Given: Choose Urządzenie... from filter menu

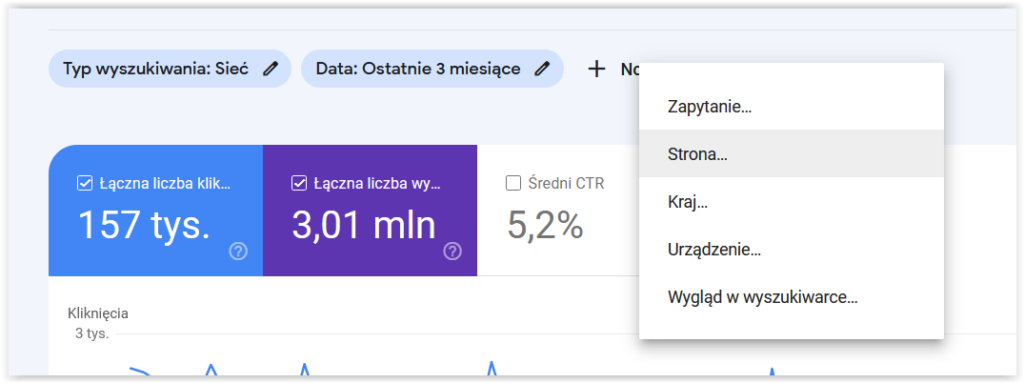Looking at the screenshot, I should point(792,250).
